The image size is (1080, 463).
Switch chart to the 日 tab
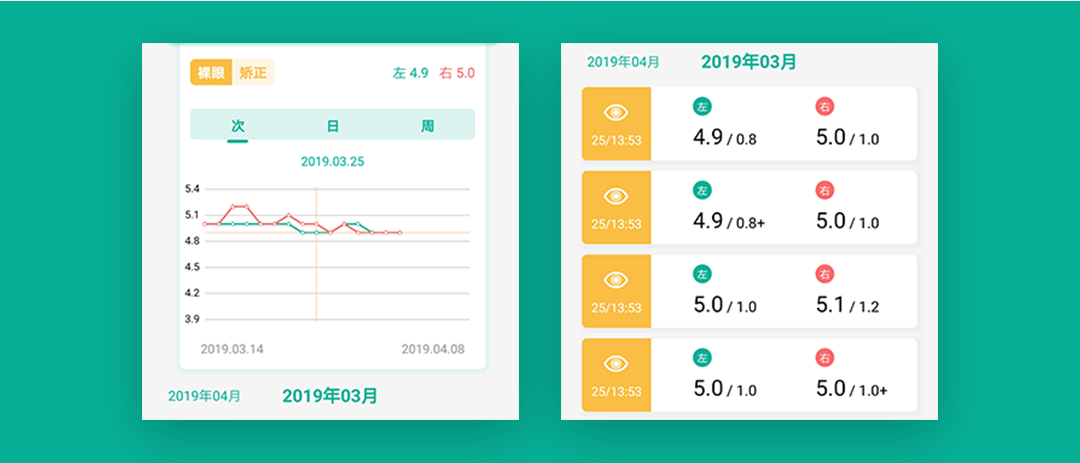tap(333, 126)
